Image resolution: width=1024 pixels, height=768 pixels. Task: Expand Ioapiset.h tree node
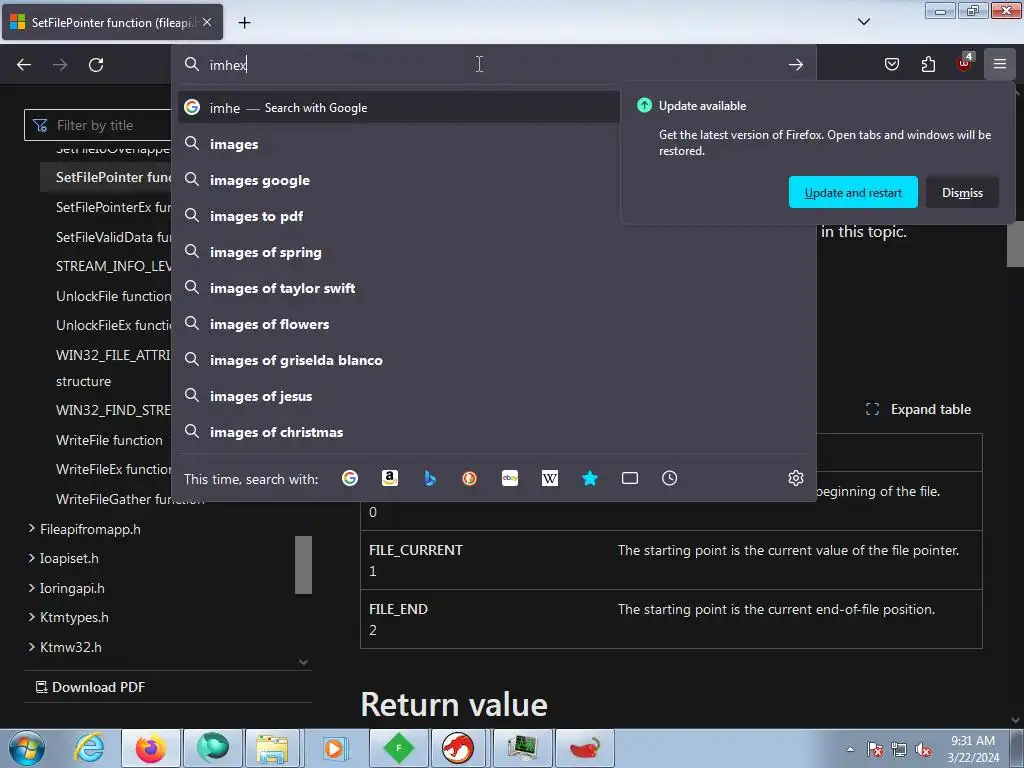pos(31,558)
